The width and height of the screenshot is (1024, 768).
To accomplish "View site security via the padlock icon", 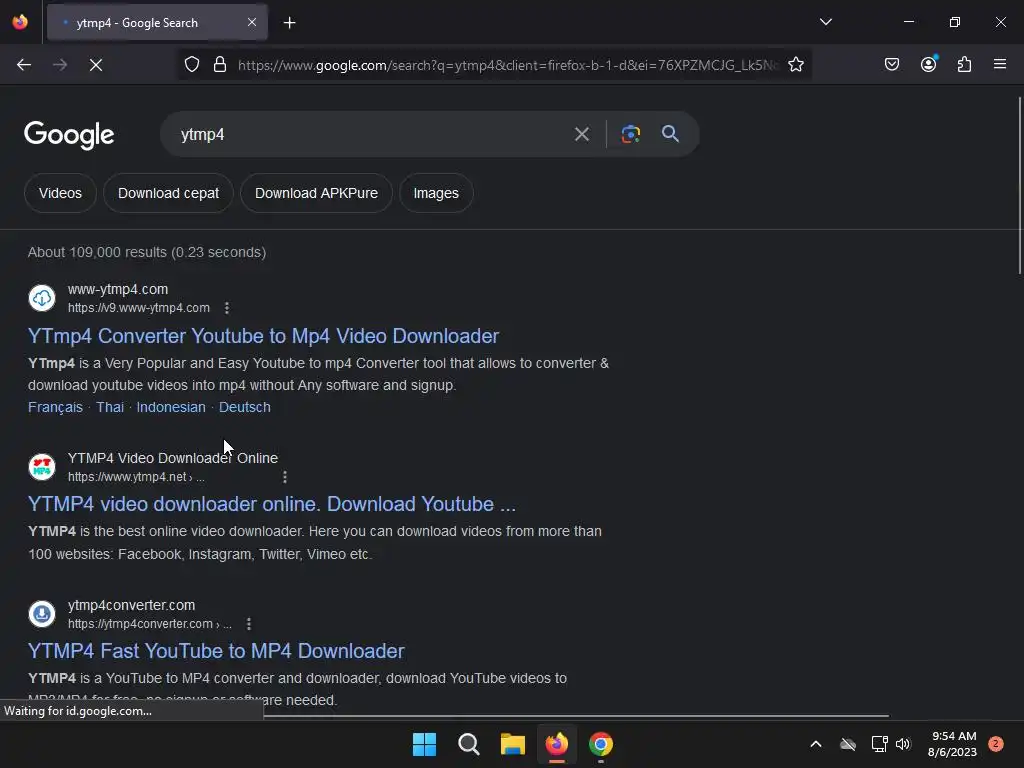I will click(220, 65).
